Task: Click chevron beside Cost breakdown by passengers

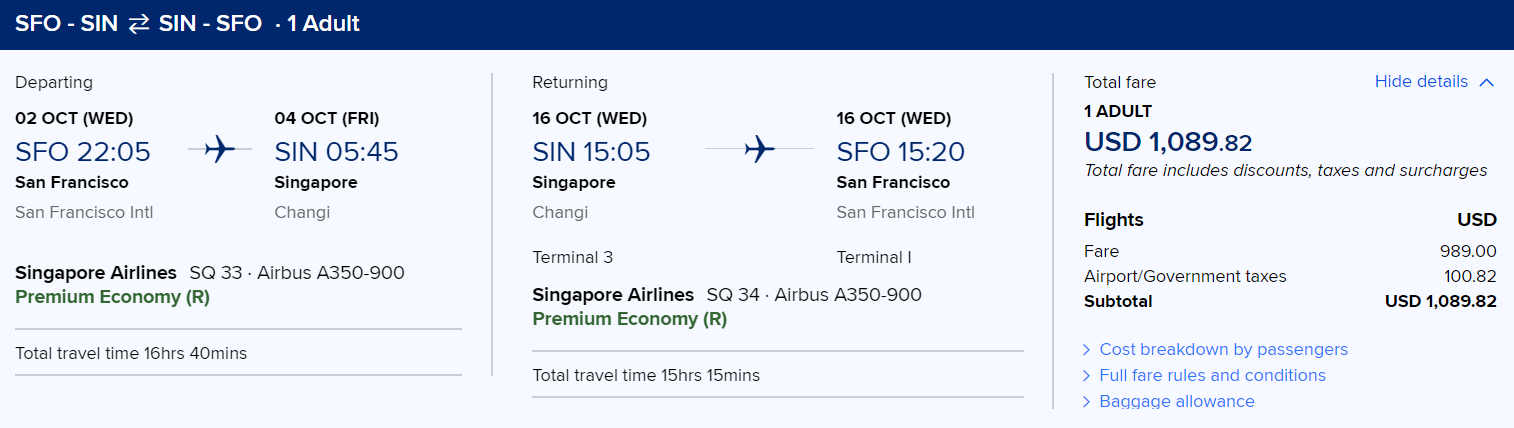Action: [1087, 349]
